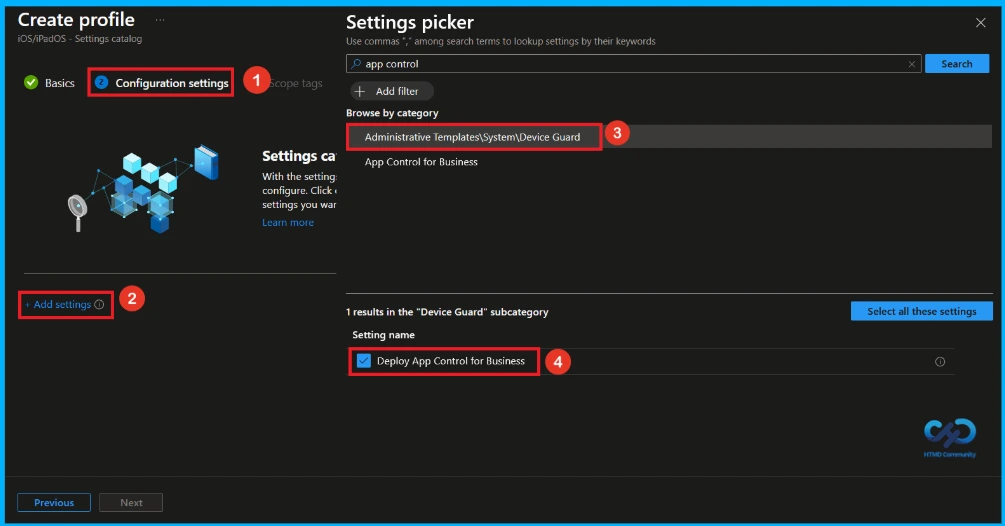Click the Add settings link
This screenshot has width=1005, height=526.
coord(58,304)
